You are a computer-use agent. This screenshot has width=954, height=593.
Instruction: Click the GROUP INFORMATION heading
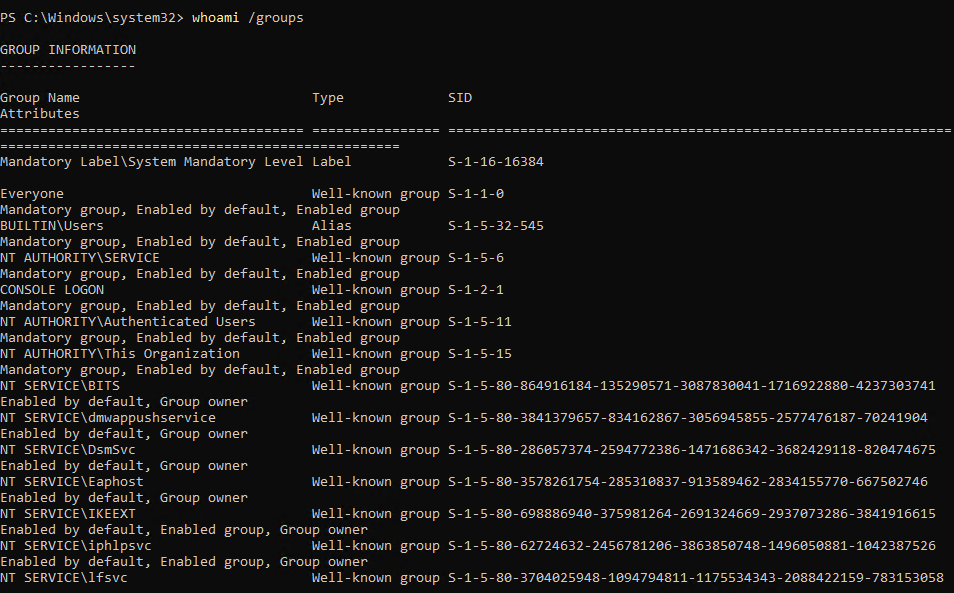[x=68, y=50]
